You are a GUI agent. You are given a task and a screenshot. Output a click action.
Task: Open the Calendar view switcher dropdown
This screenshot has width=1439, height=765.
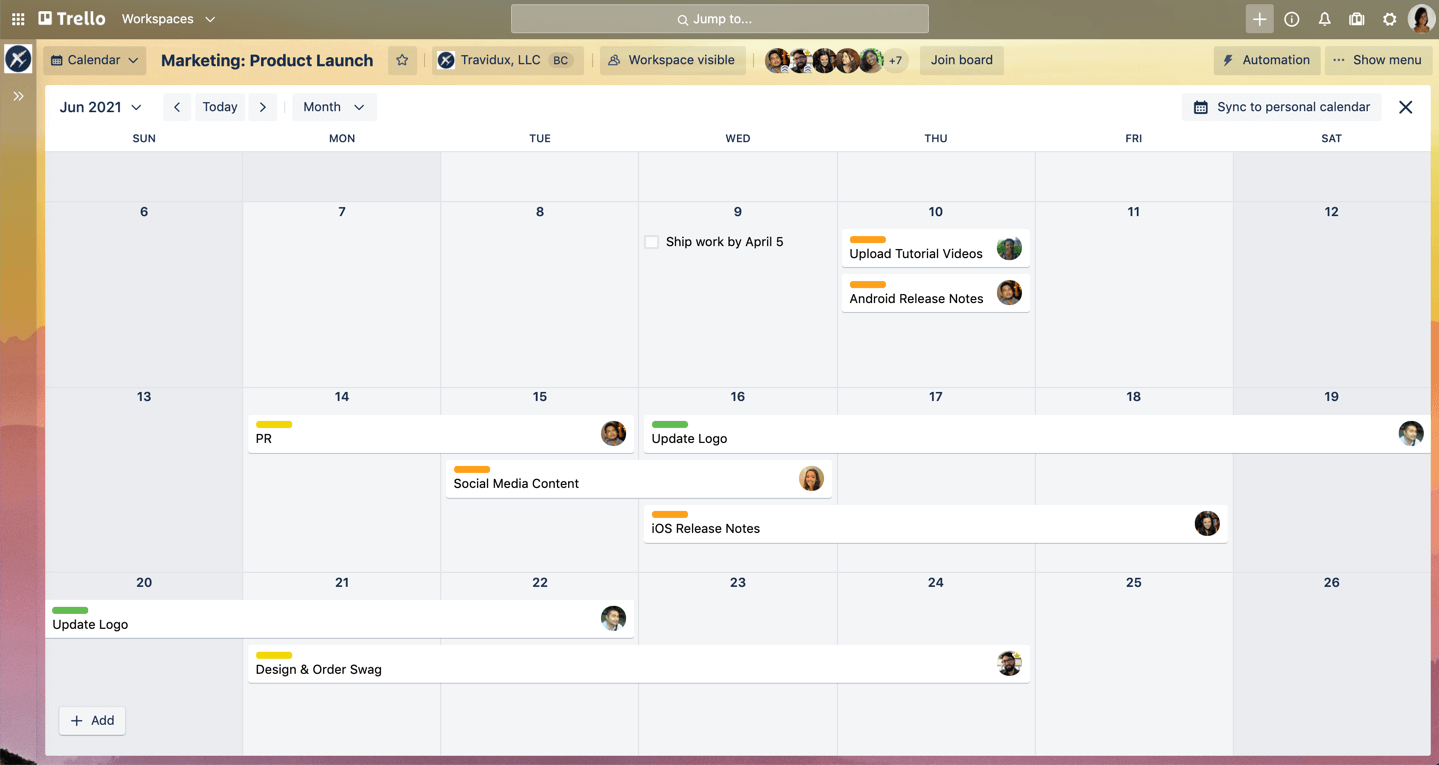pyautogui.click(x=95, y=60)
